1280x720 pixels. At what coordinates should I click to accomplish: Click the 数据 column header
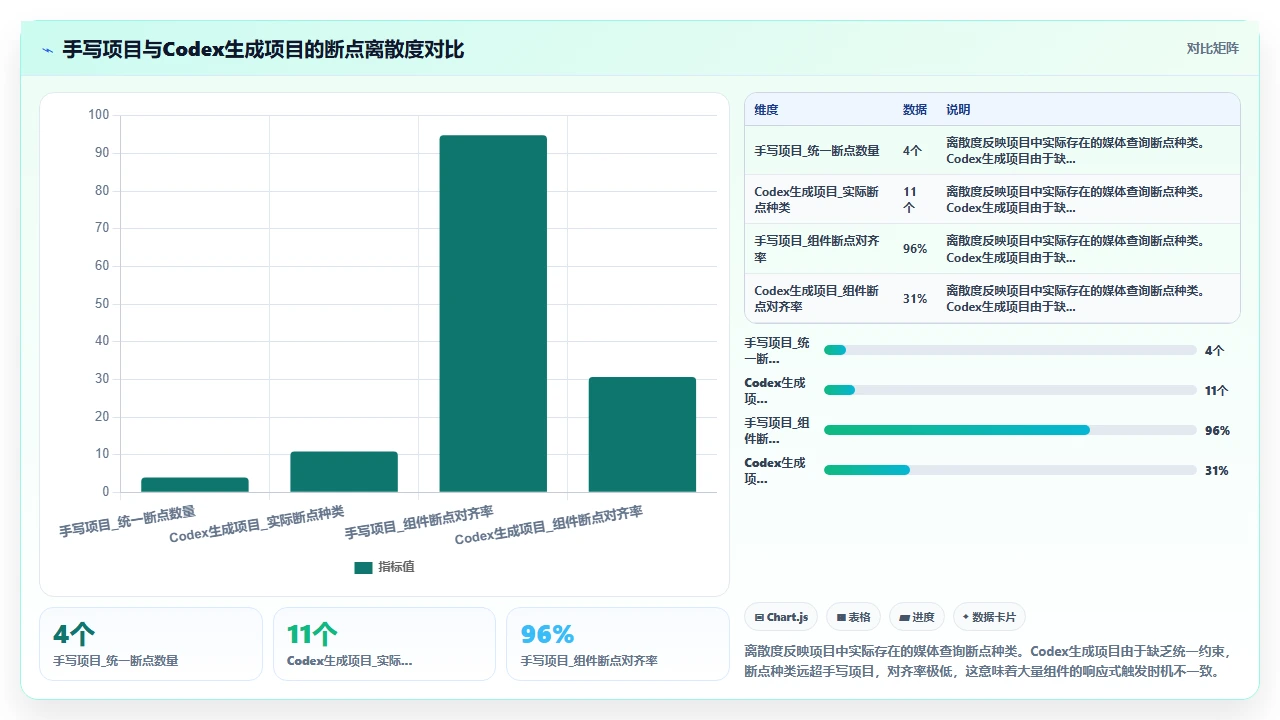coord(914,110)
